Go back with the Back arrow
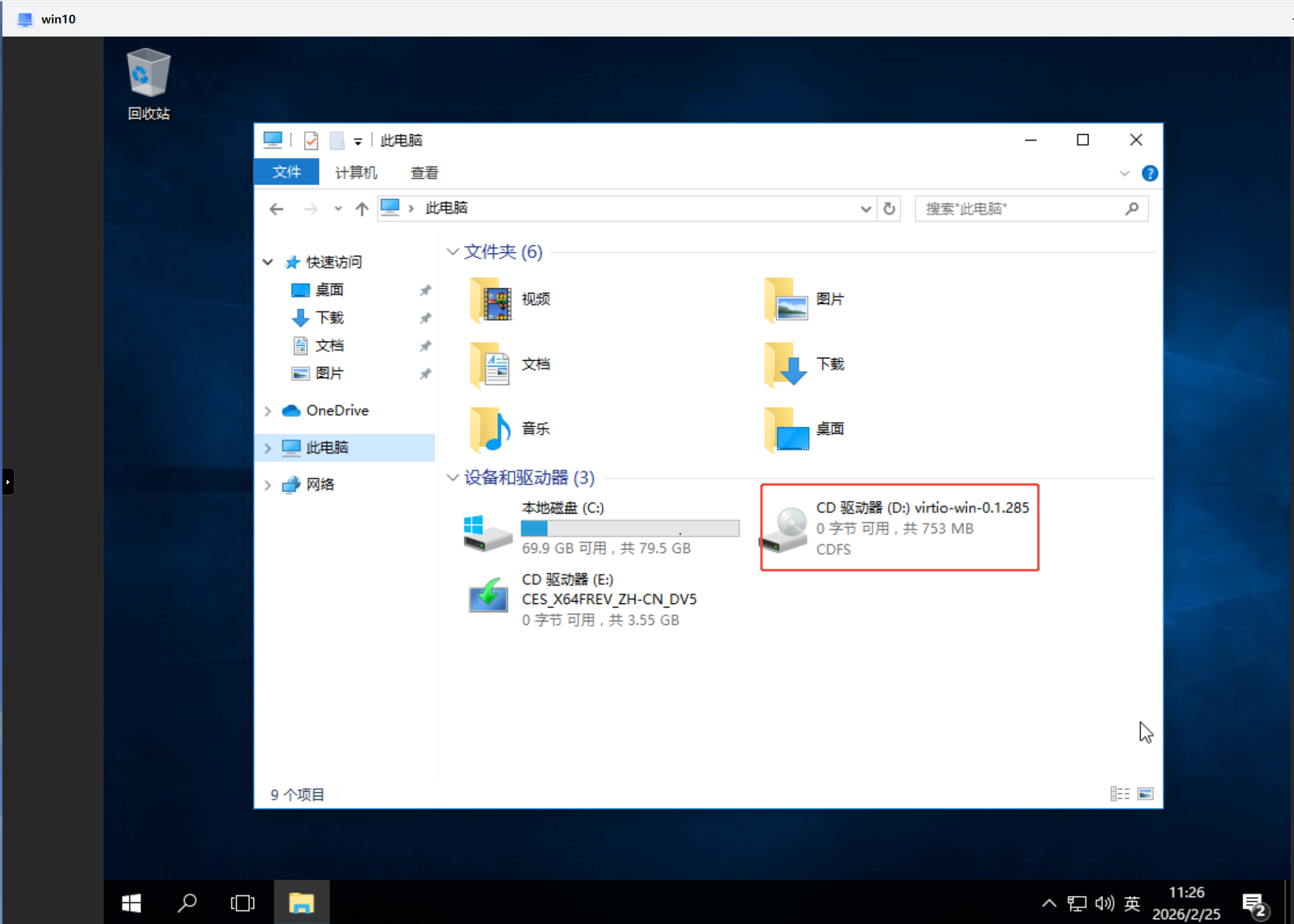Viewport: 1294px width, 924px height. tap(276, 209)
